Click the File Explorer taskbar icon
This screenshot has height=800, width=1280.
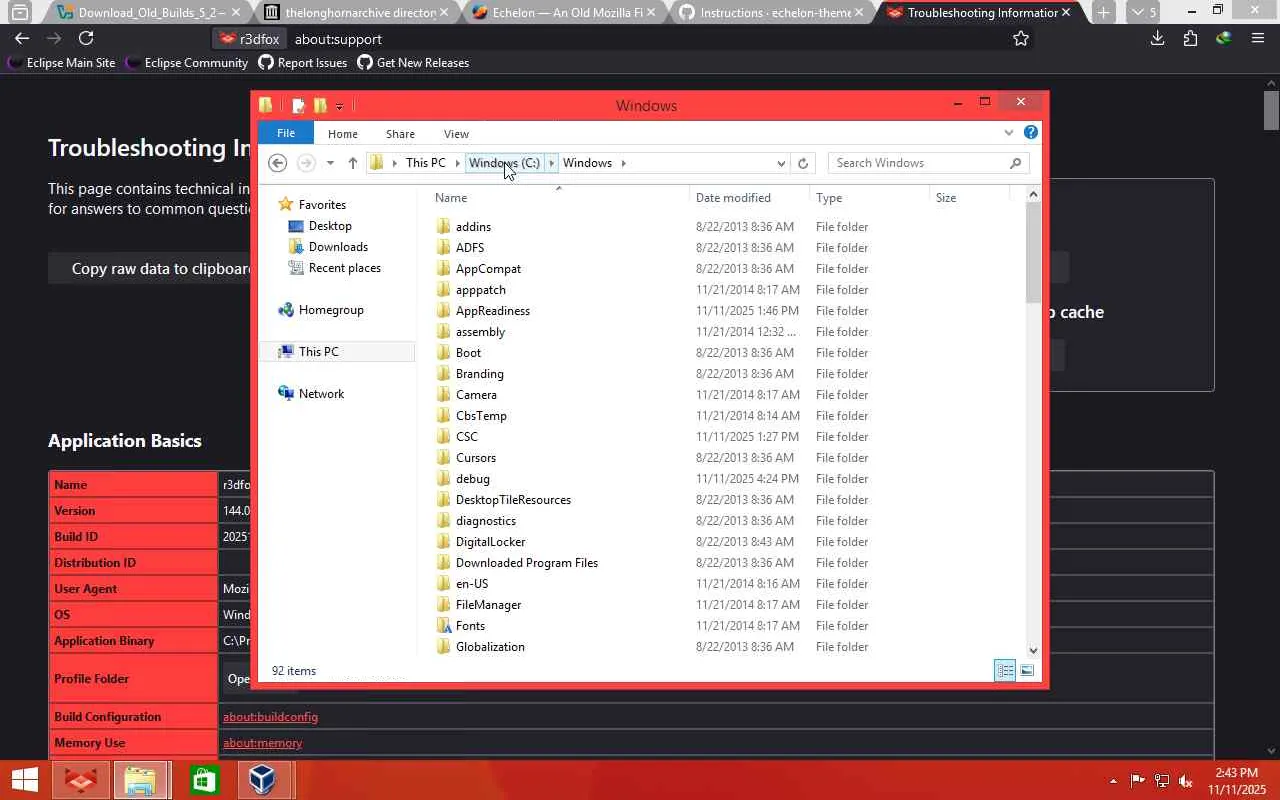[141, 780]
